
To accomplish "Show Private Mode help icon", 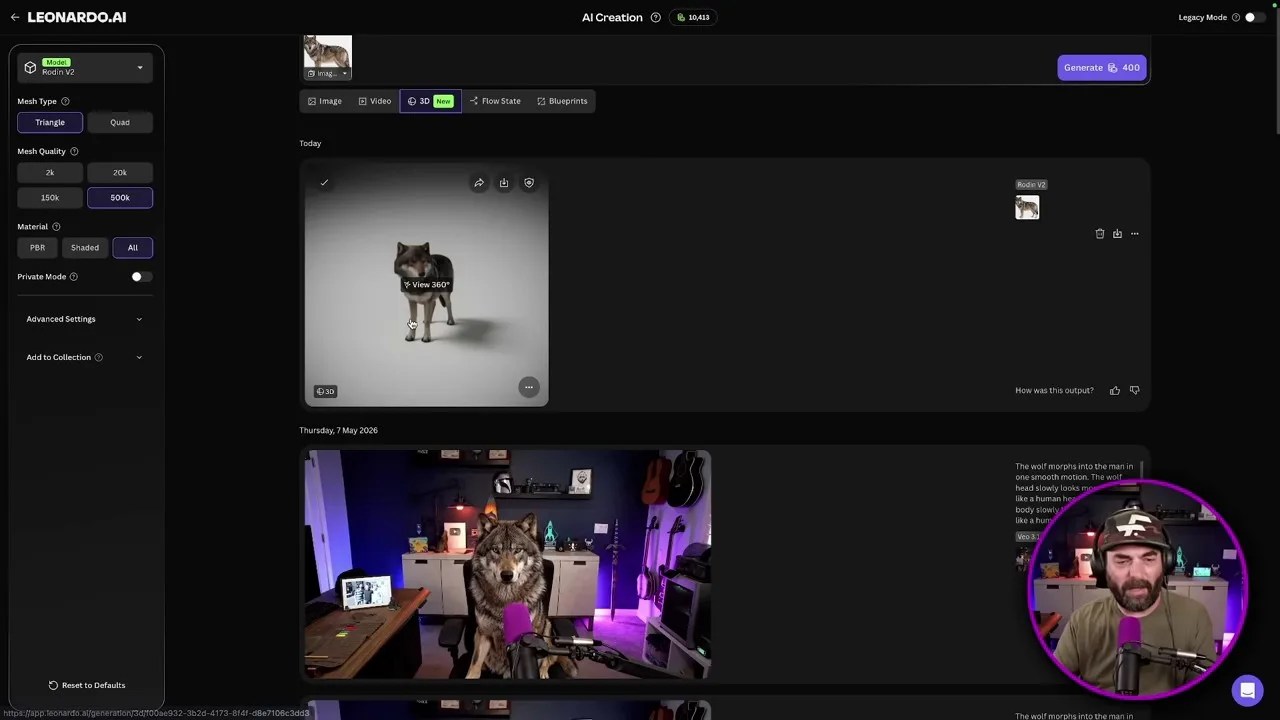I will pyautogui.click(x=74, y=276).
